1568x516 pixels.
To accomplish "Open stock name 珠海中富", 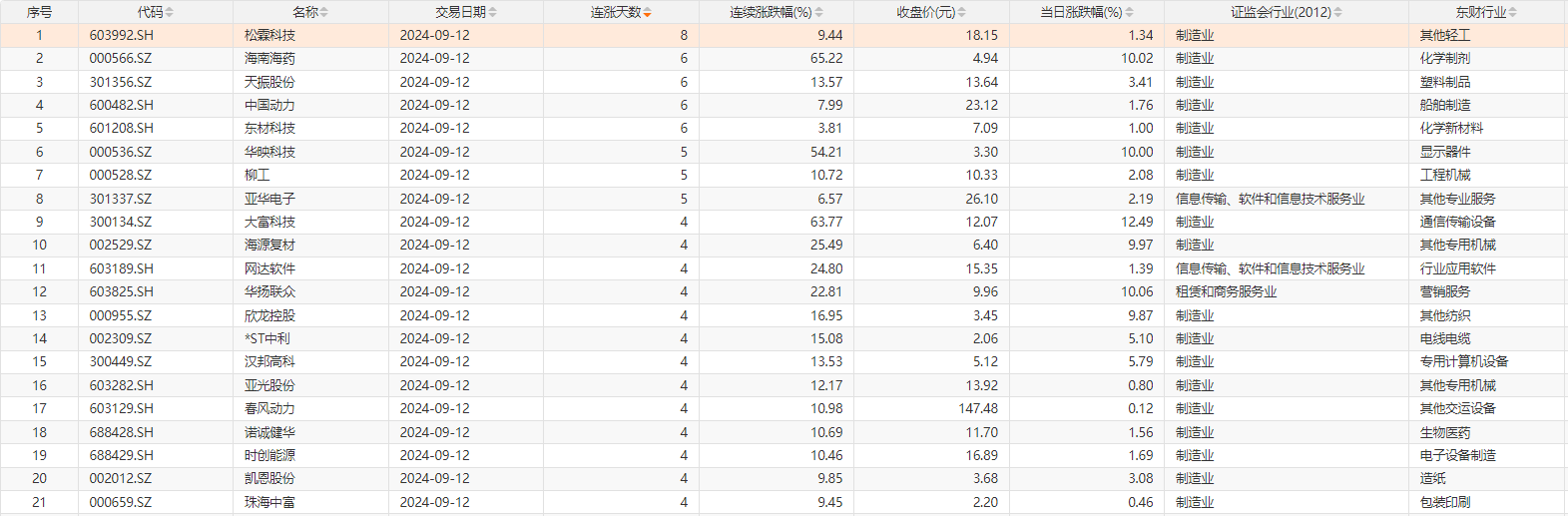I will click(x=269, y=502).
